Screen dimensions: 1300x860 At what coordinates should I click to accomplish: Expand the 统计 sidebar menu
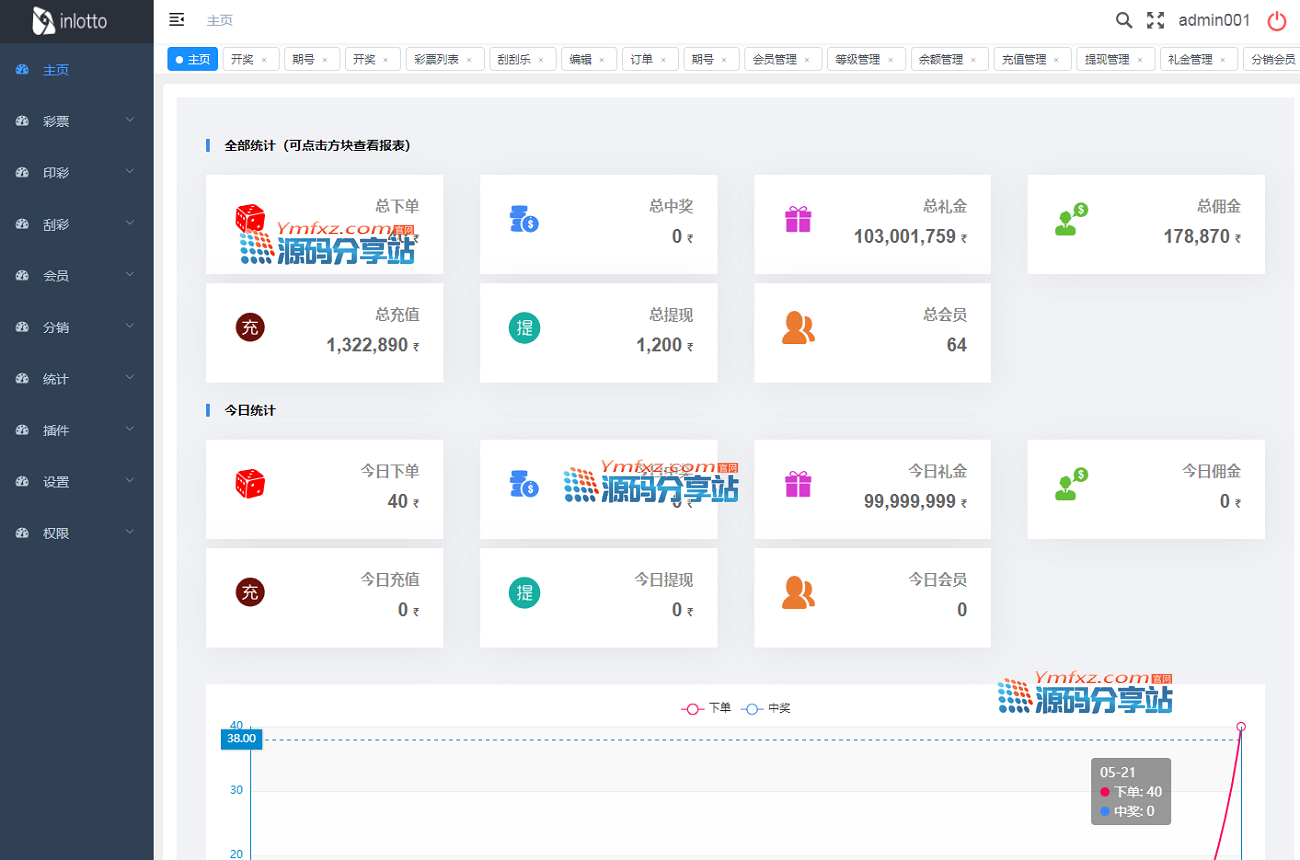coord(76,379)
